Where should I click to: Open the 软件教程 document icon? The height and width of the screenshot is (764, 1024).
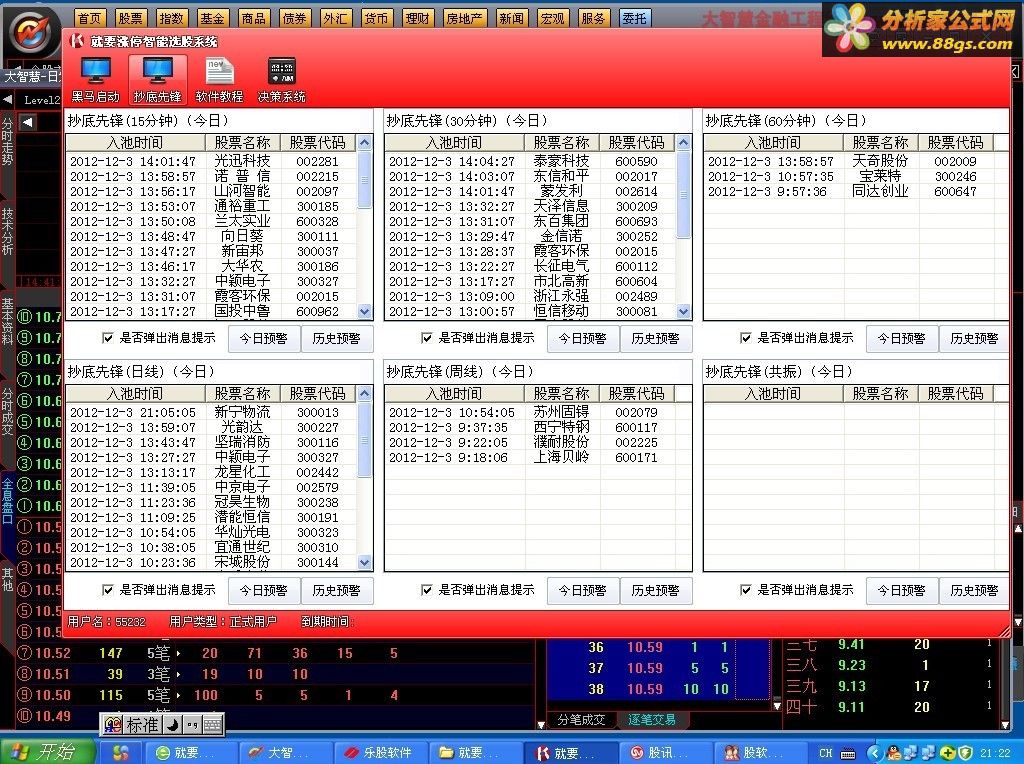pos(219,80)
